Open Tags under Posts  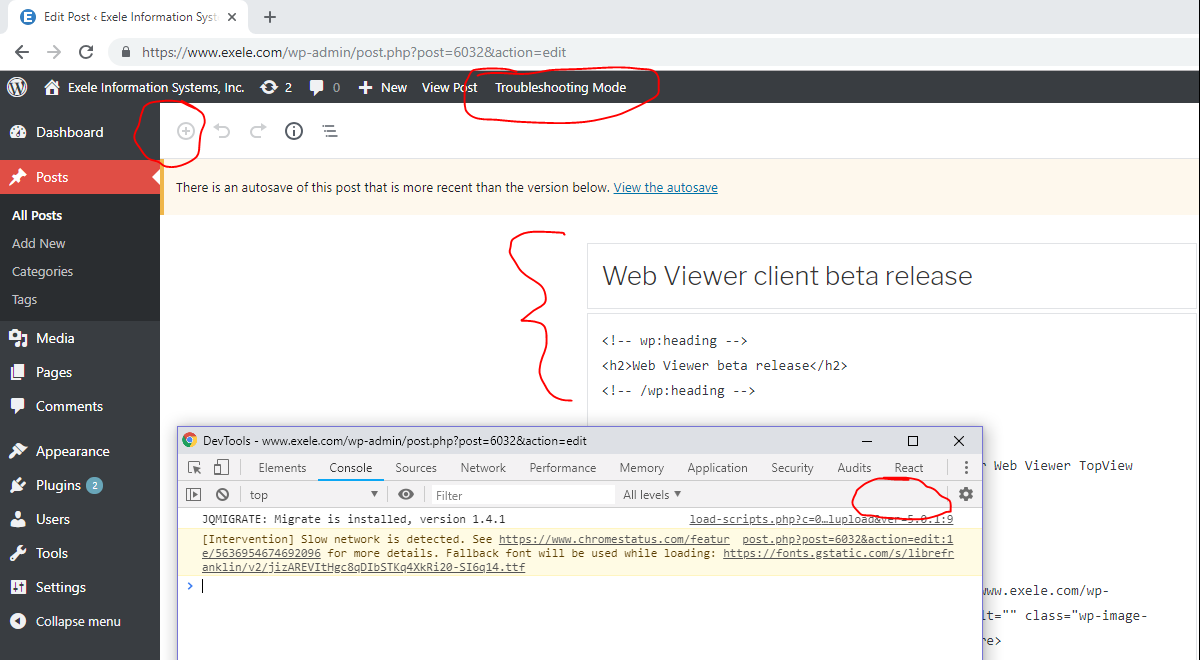[x=24, y=299]
